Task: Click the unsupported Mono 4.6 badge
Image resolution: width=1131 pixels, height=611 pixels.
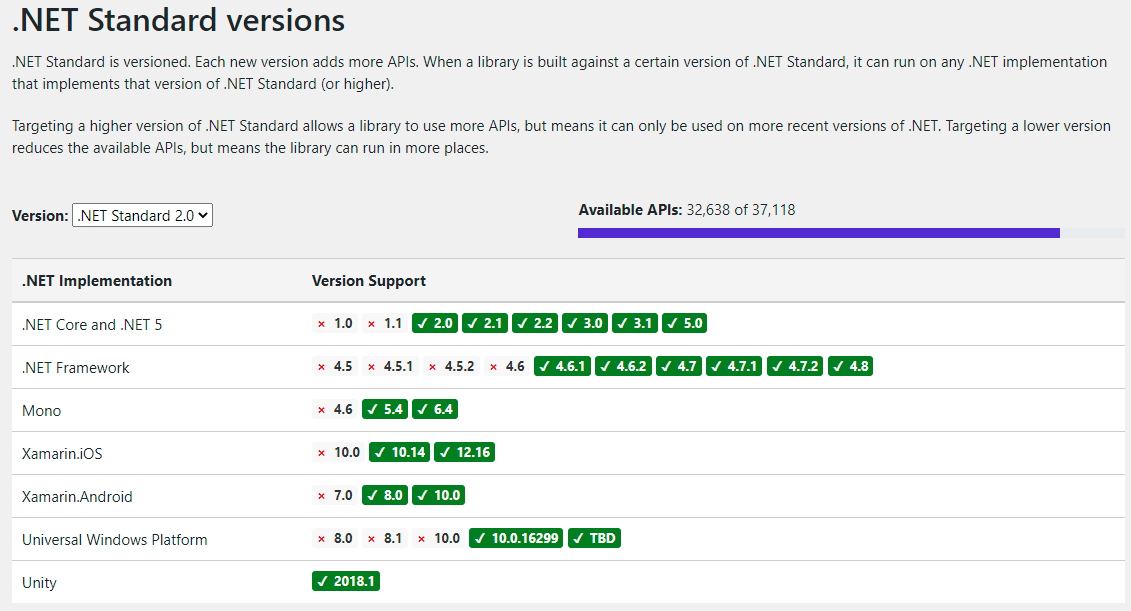Action: (335, 409)
